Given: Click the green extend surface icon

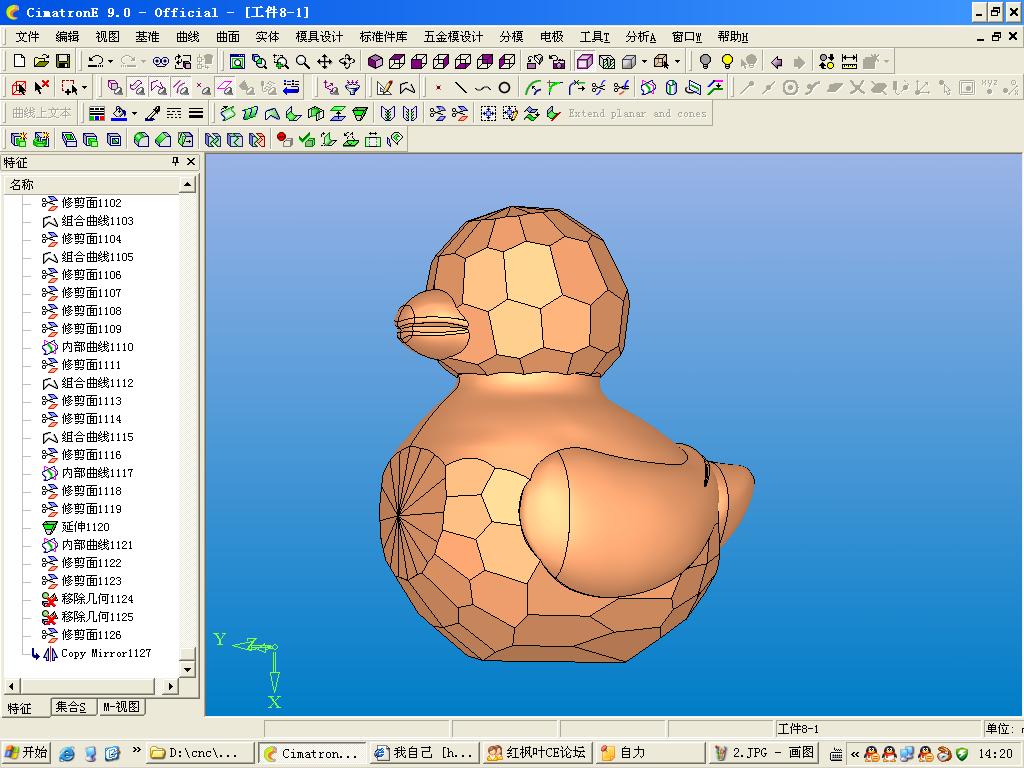Looking at the screenshot, I should [360, 114].
